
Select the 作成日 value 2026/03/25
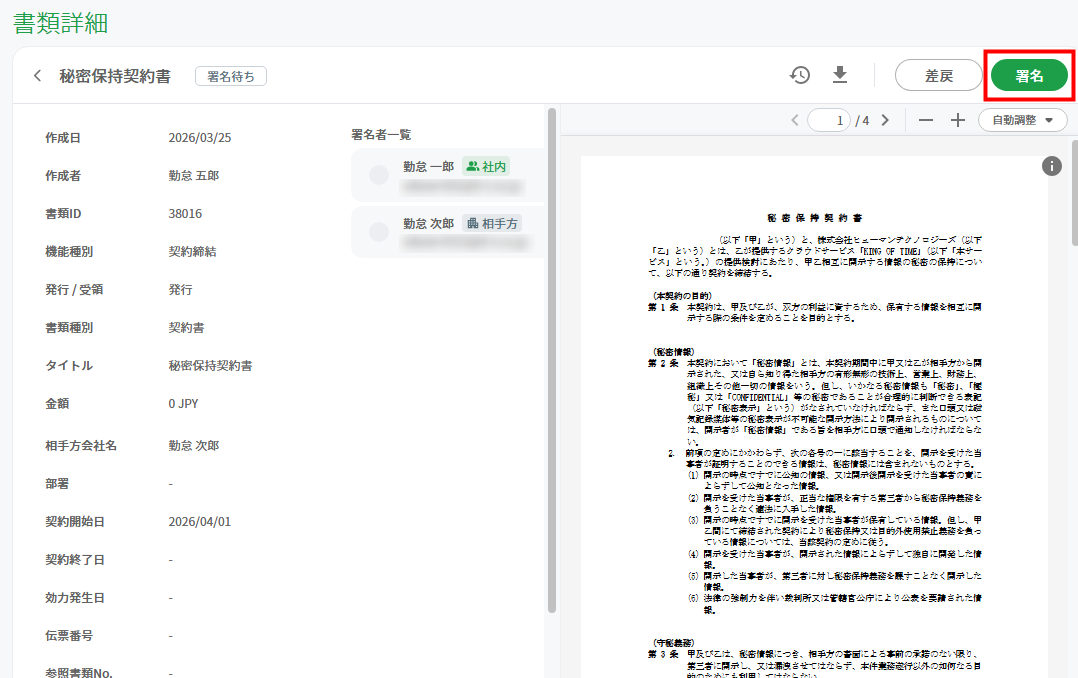point(199,138)
